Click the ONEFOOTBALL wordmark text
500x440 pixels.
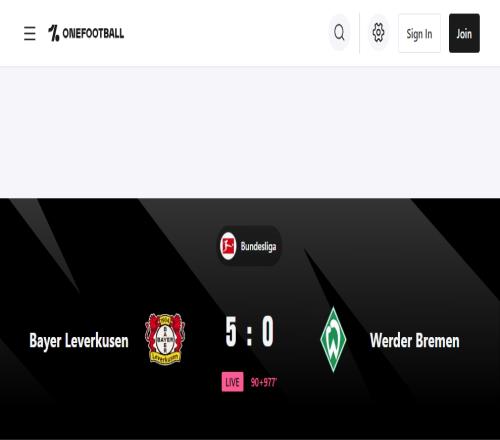tap(93, 33)
